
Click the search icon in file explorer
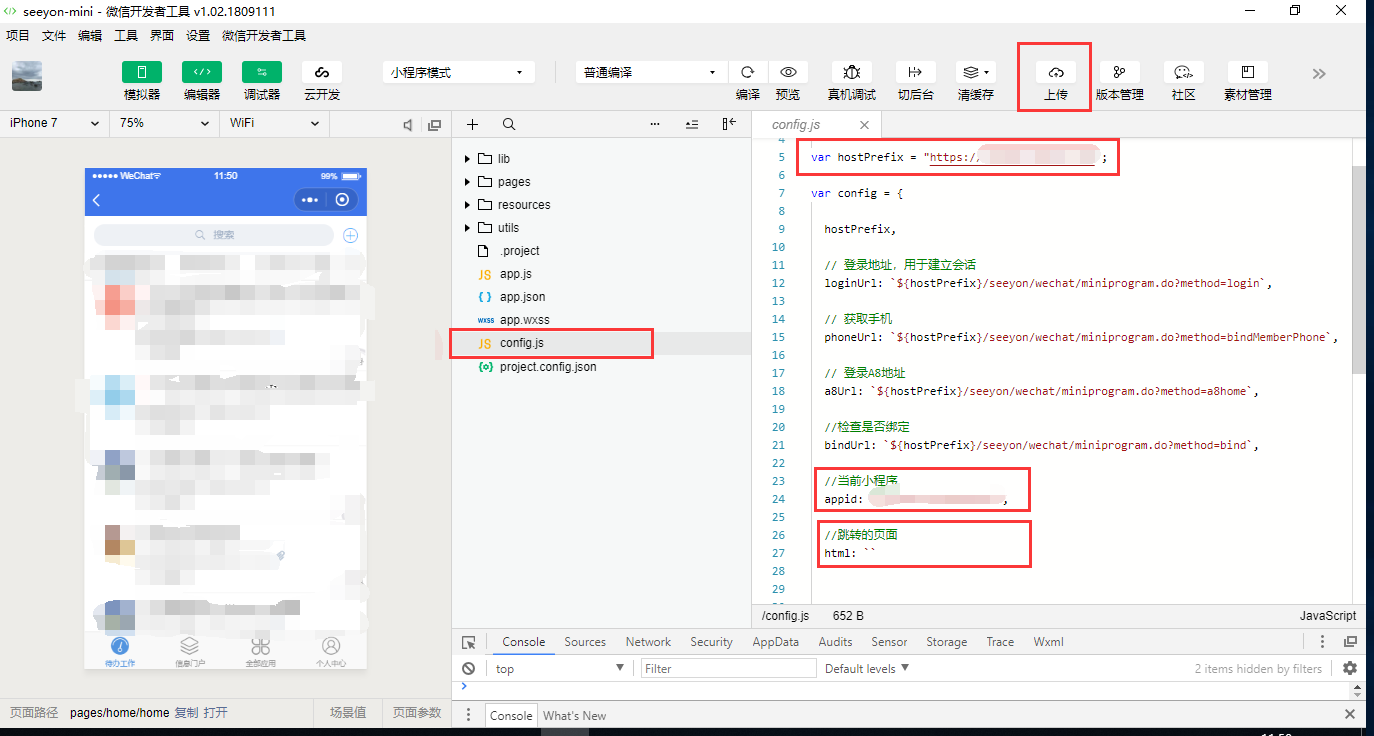509,125
